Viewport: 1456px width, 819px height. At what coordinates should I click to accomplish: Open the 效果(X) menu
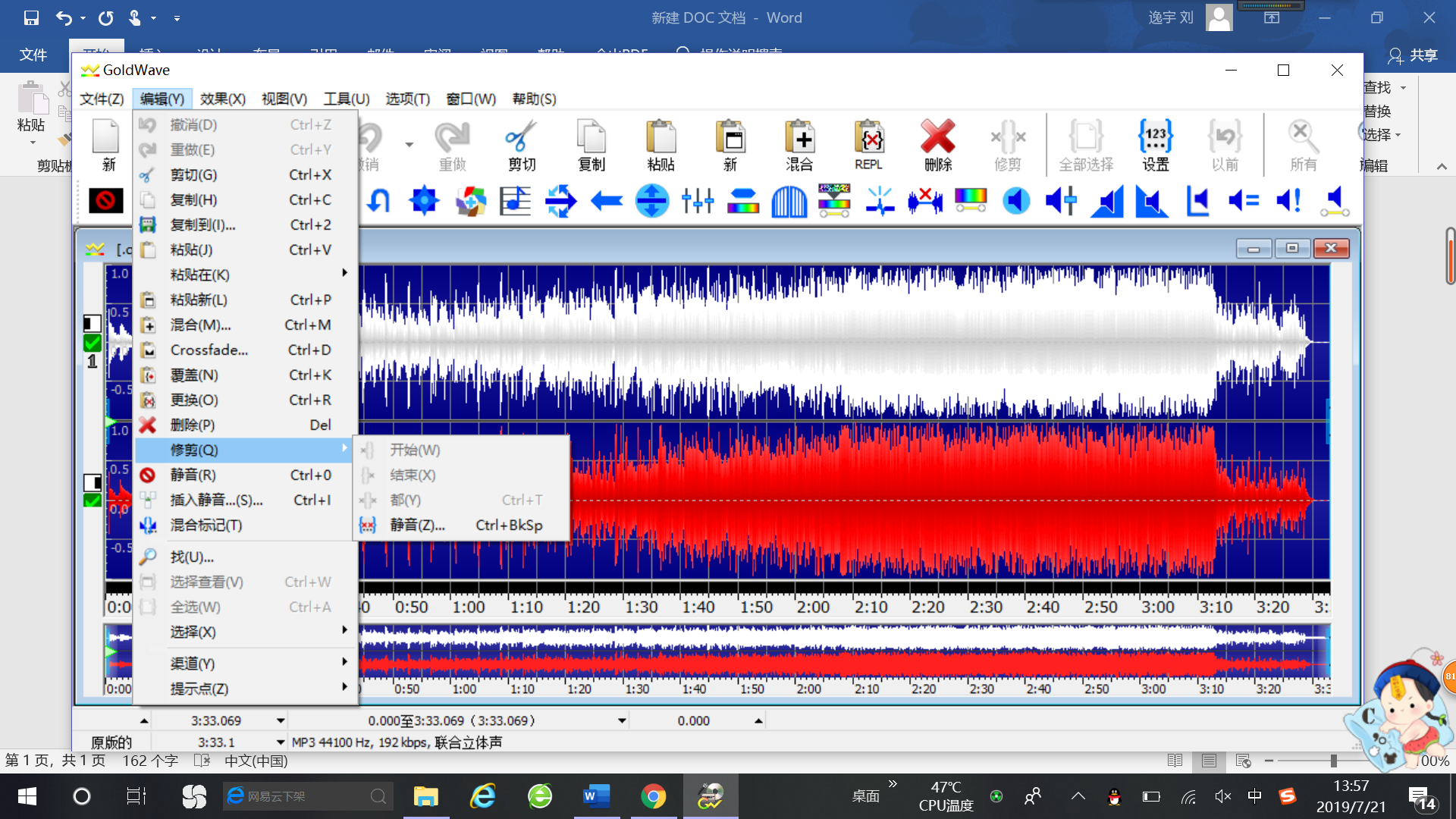pos(222,99)
